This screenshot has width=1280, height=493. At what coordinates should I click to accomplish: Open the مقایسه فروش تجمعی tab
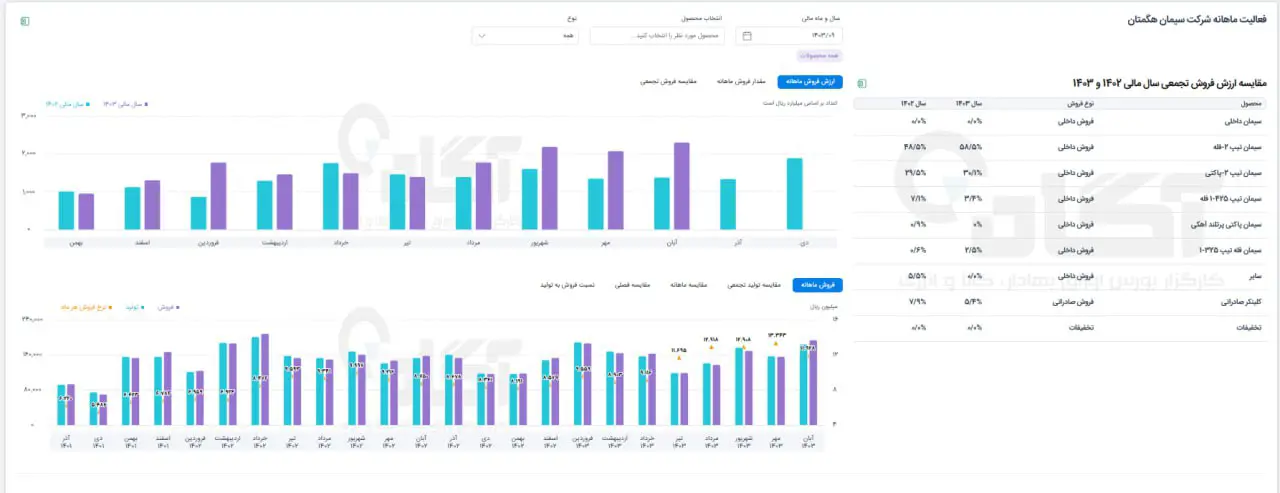pyautogui.click(x=670, y=81)
